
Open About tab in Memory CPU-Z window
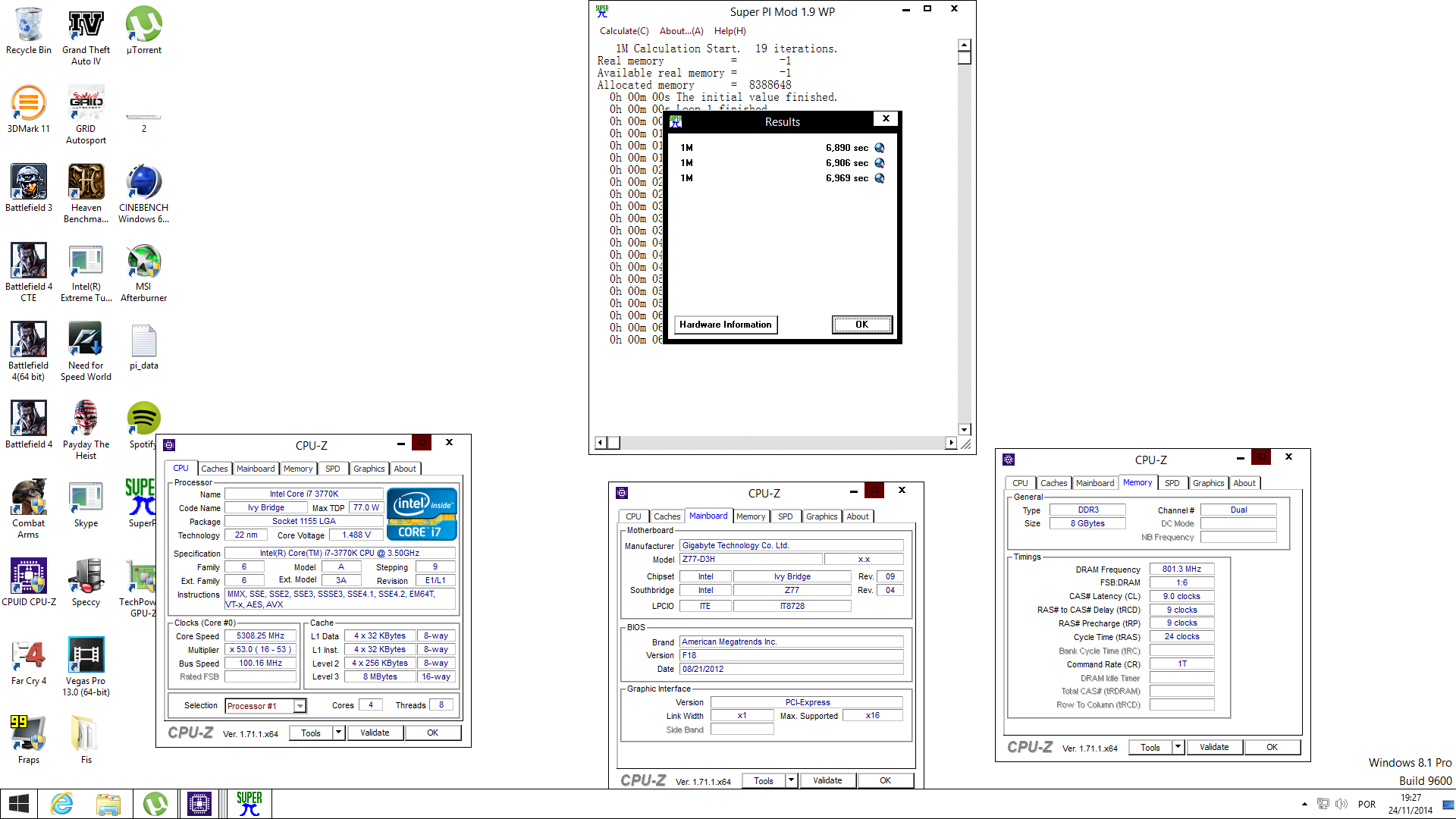(1244, 483)
